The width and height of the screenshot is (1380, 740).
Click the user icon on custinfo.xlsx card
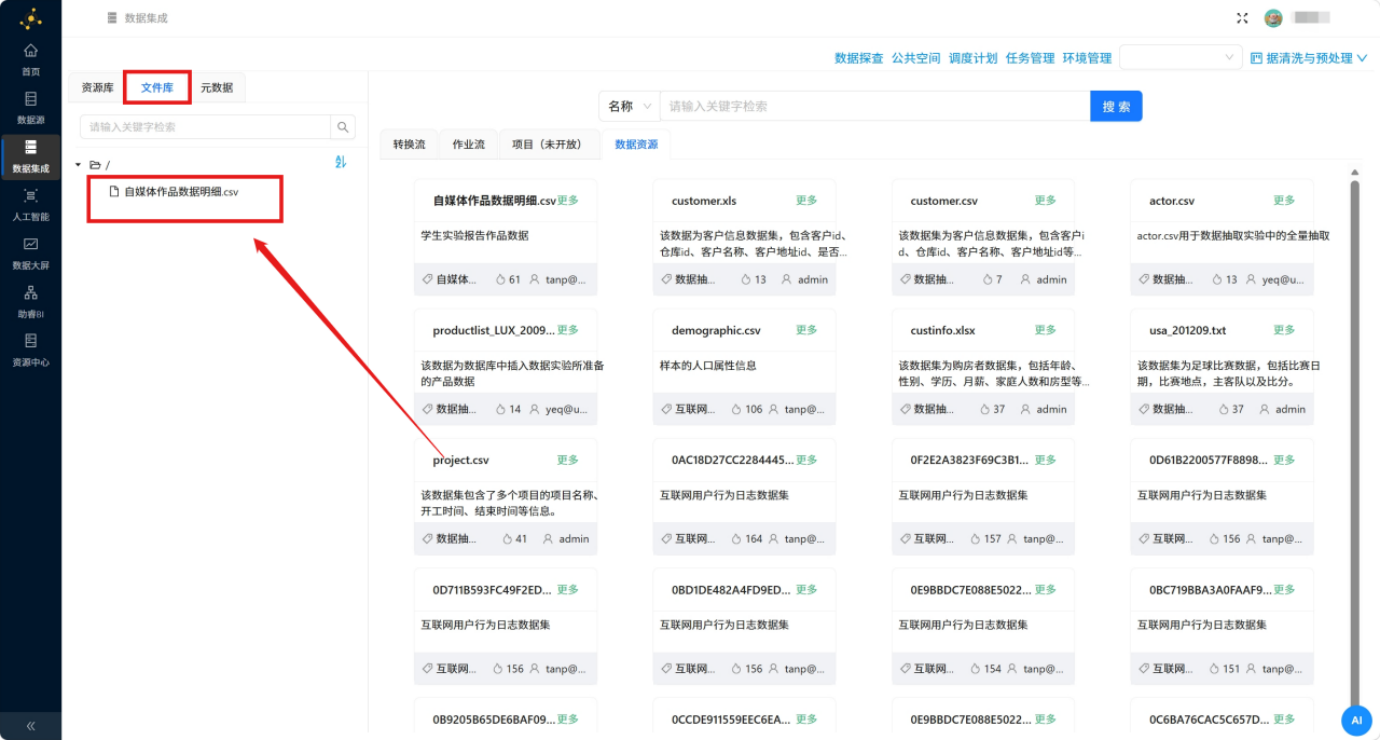1024,409
